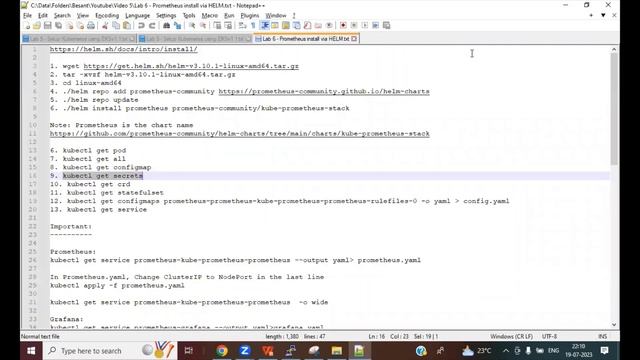Toggle synchronized horizontal scrolling icon
The width and height of the screenshot is (640, 360).
point(228,26)
